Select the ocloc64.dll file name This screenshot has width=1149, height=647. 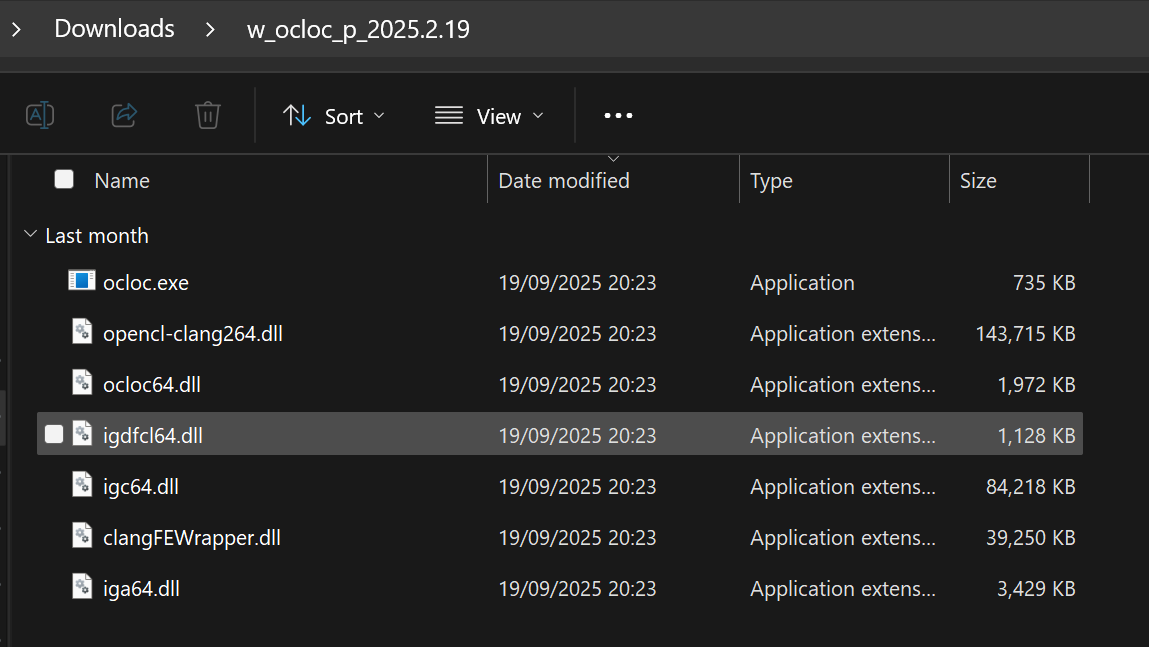point(152,385)
